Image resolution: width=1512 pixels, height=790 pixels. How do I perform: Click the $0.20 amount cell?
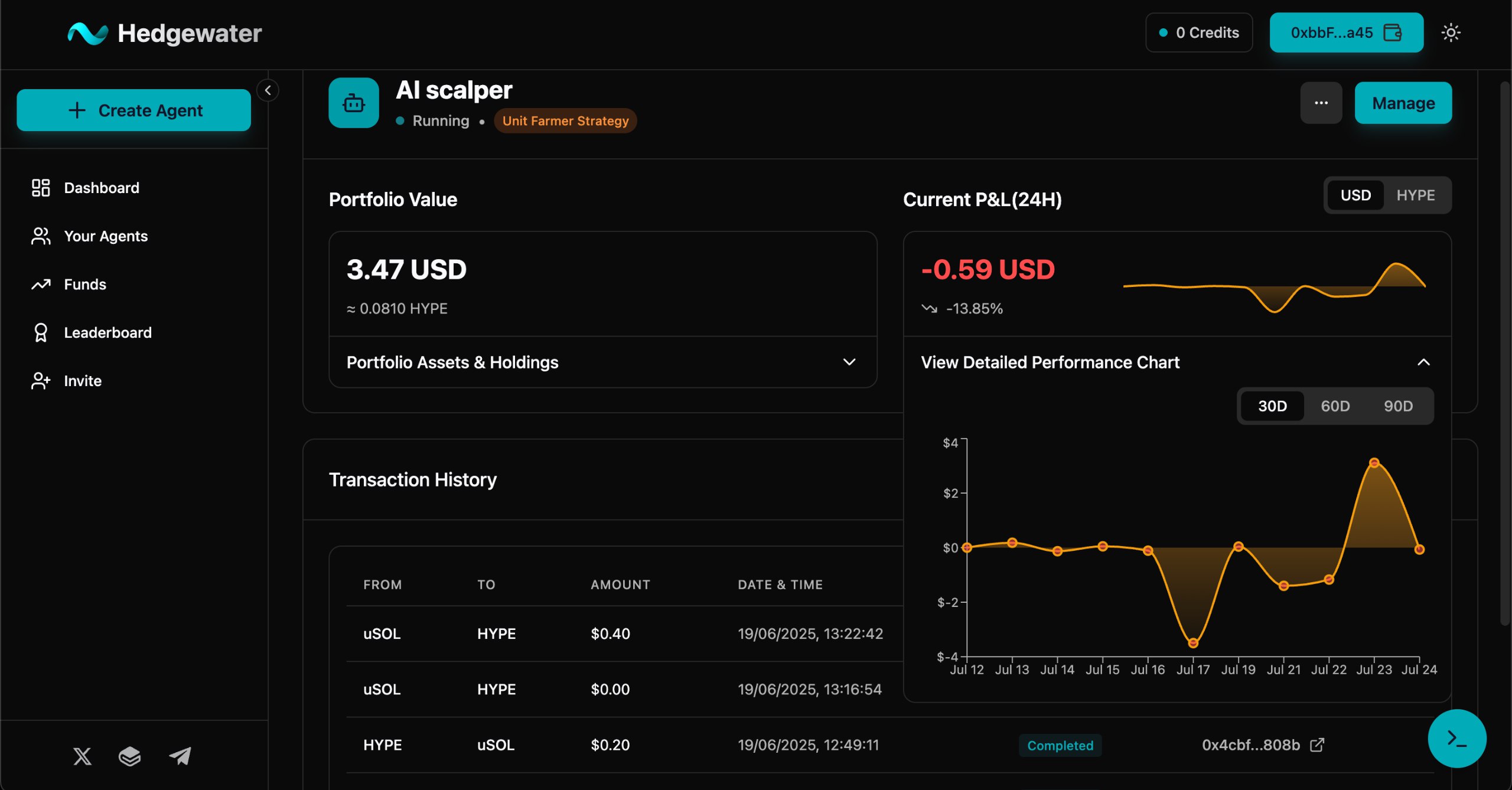tap(610, 745)
